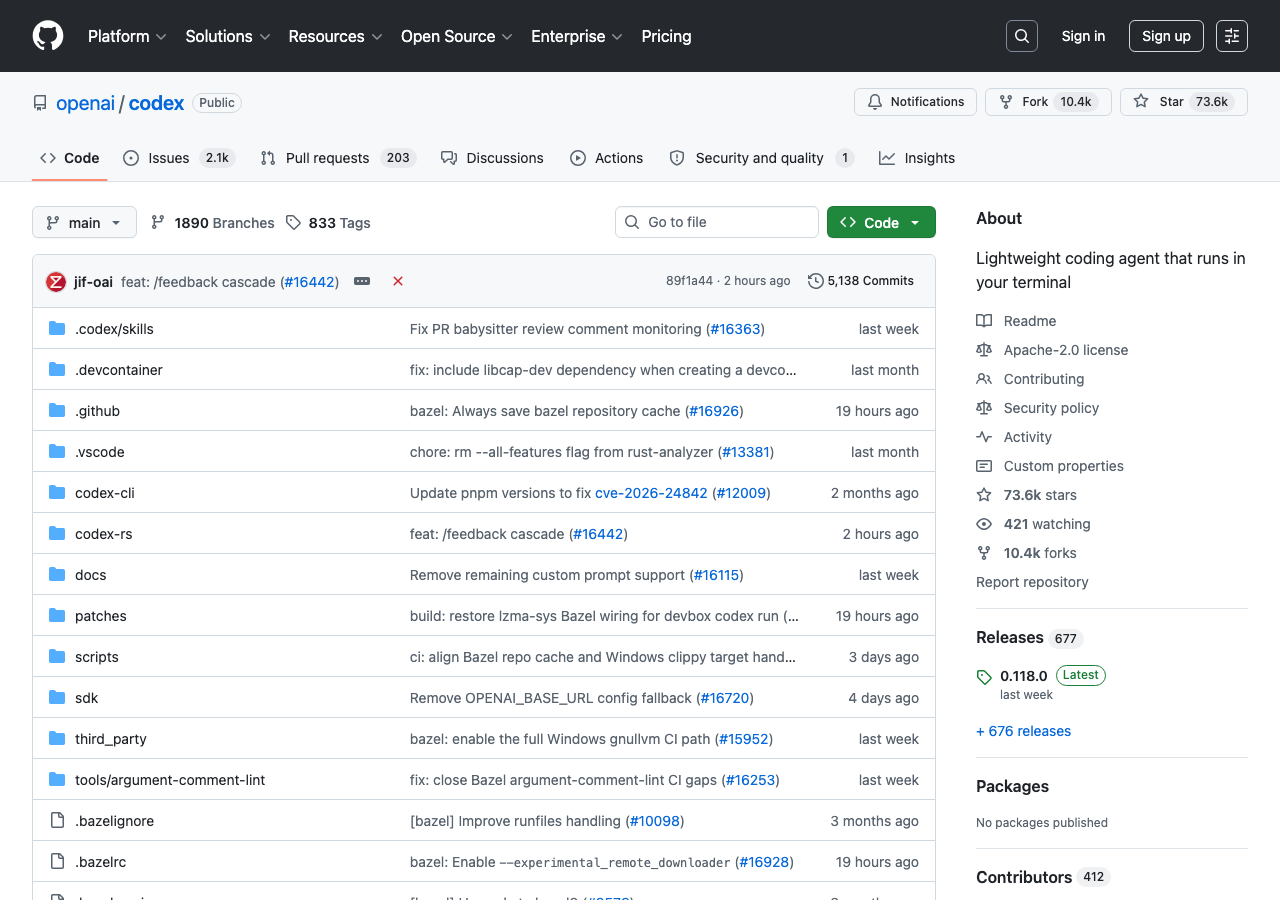Image resolution: width=1280 pixels, height=900 pixels.
Task: Open the appearance settings icon button
Action: (1232, 36)
